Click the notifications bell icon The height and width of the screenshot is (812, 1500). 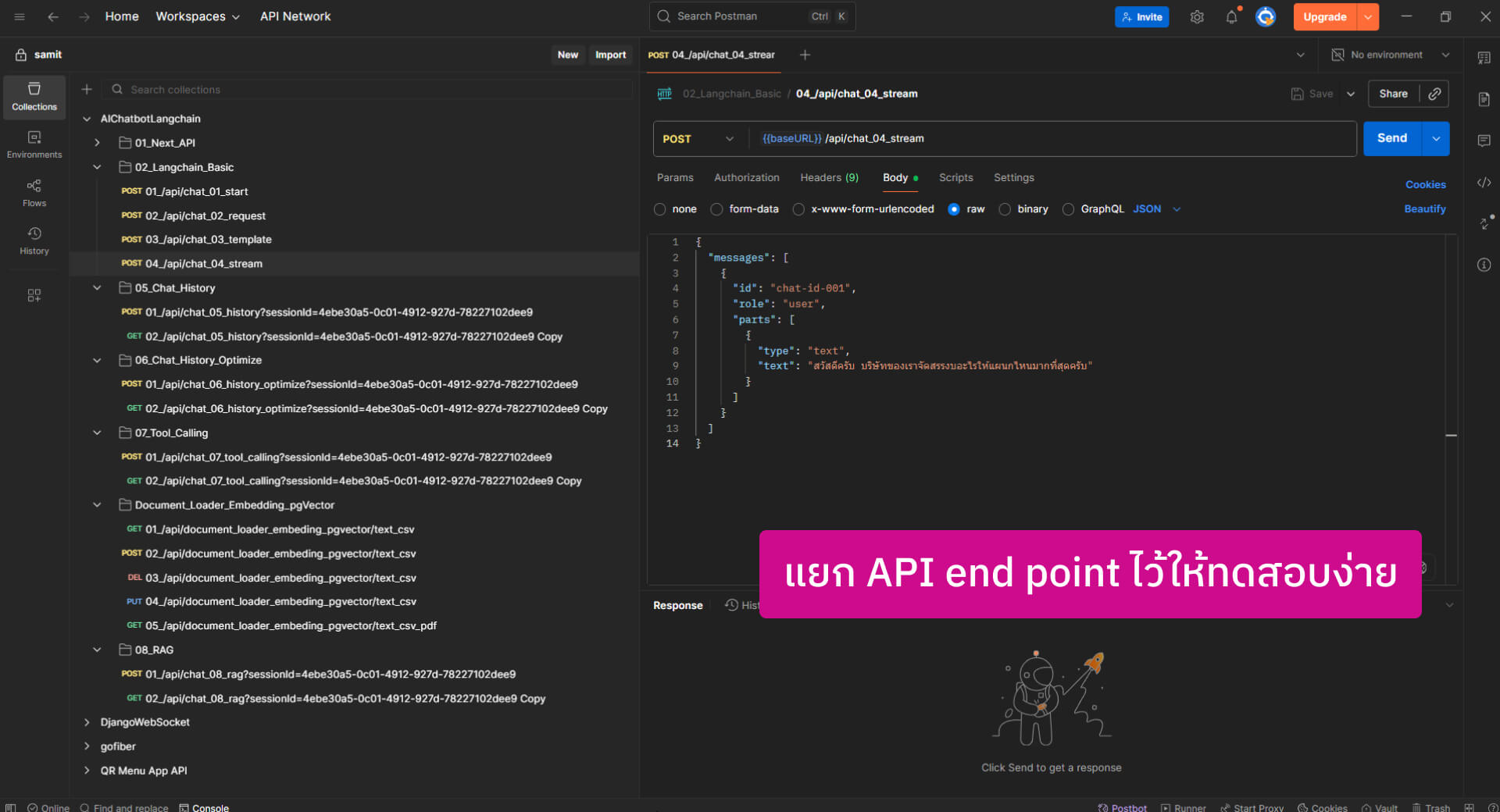[1231, 16]
